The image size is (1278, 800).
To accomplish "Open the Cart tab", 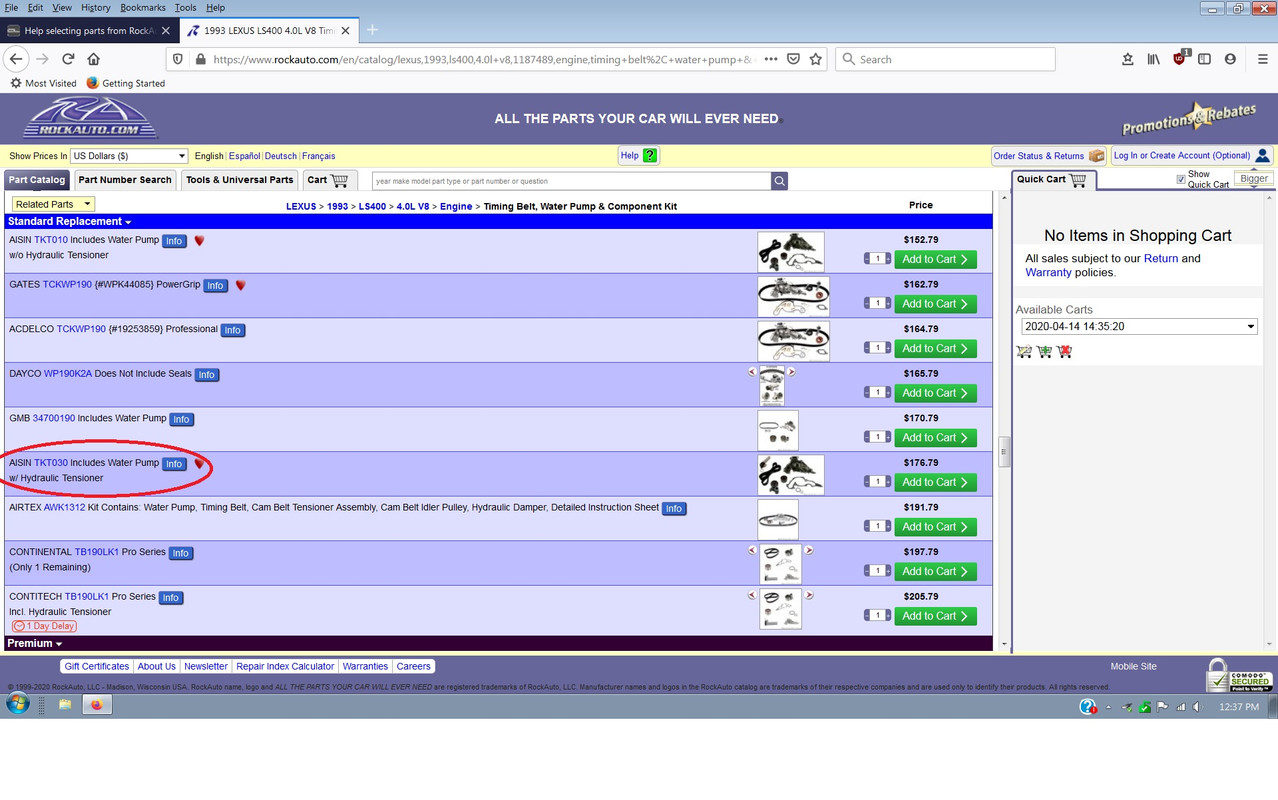I will 328,180.
